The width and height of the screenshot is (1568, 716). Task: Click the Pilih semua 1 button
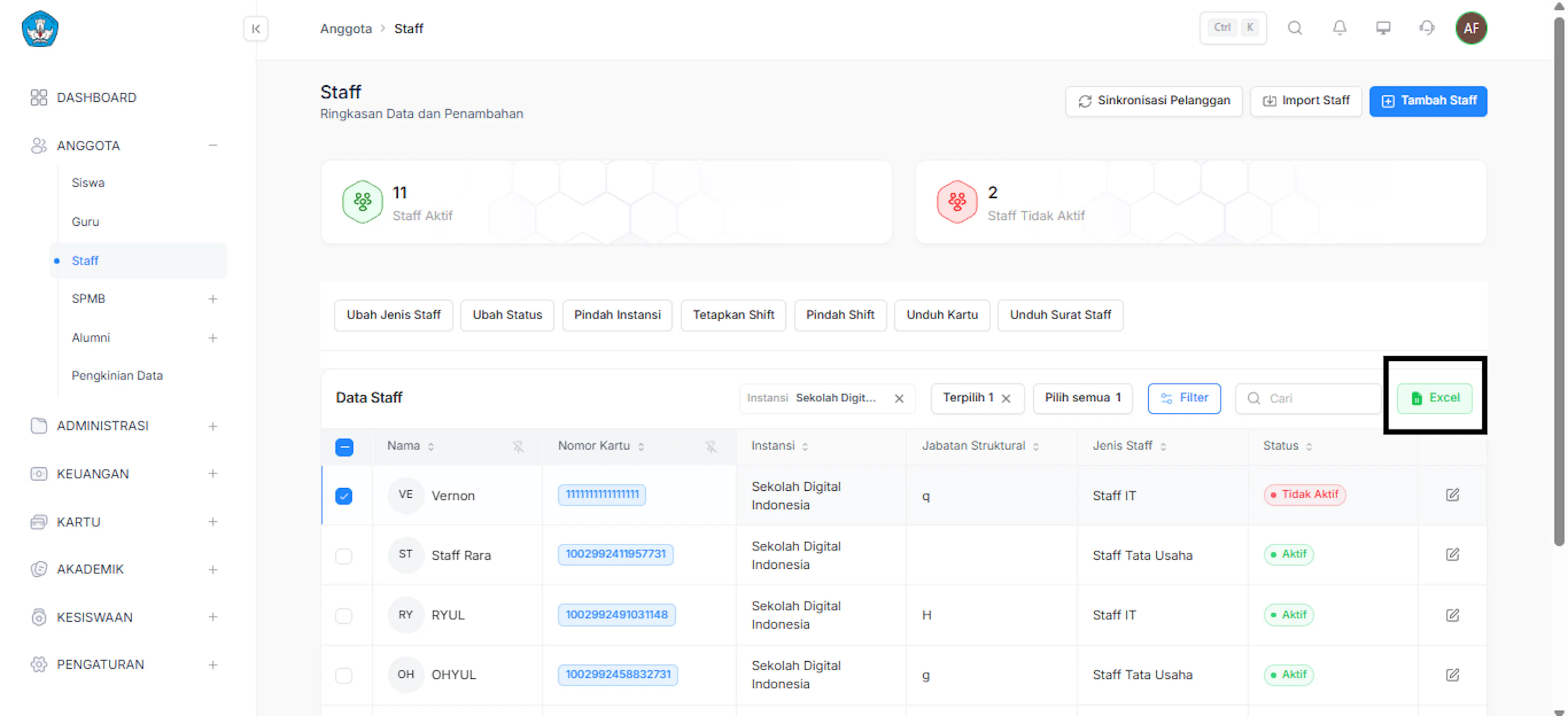[1082, 398]
